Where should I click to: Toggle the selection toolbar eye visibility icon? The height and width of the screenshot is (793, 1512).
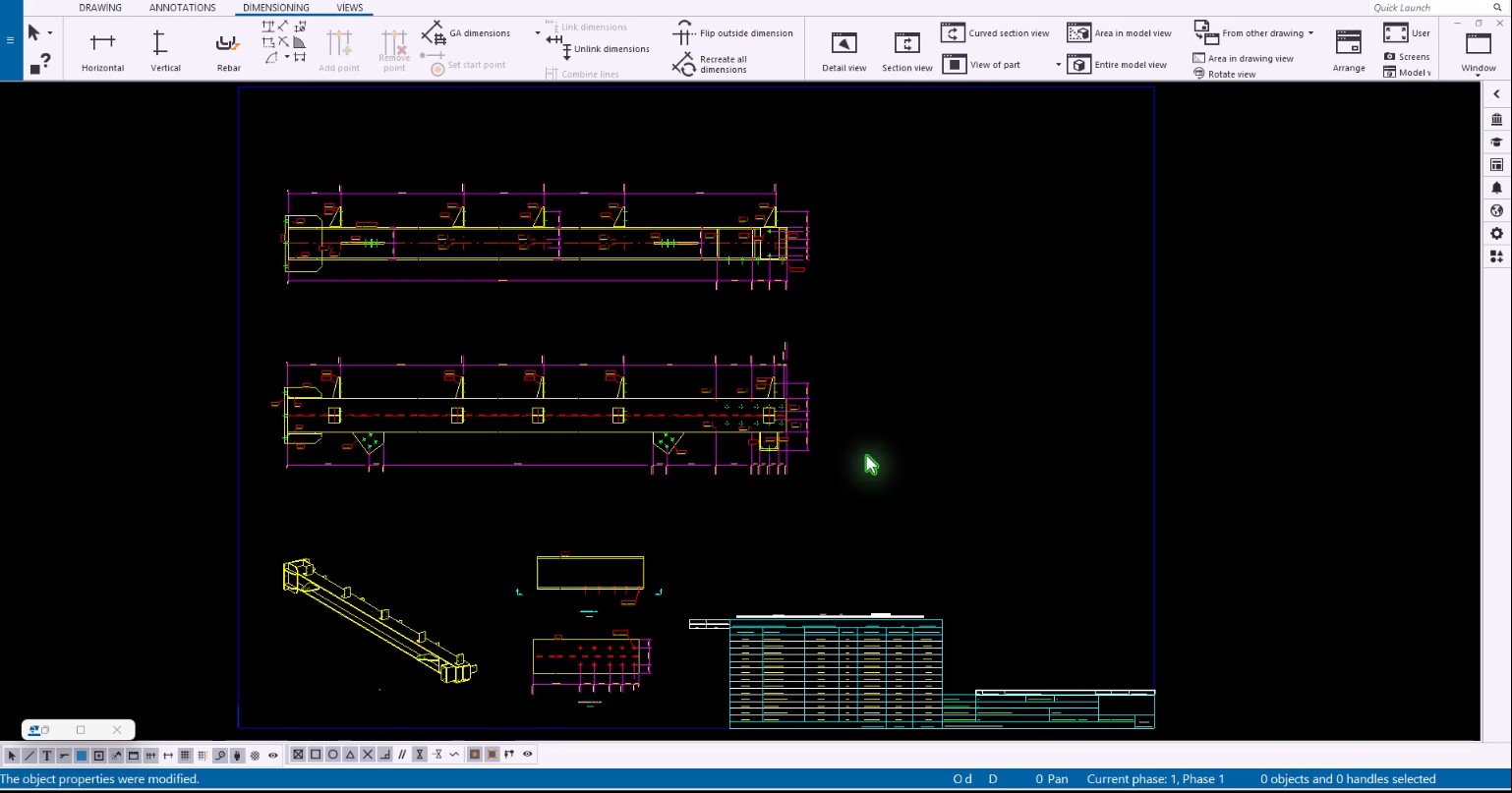click(273, 755)
